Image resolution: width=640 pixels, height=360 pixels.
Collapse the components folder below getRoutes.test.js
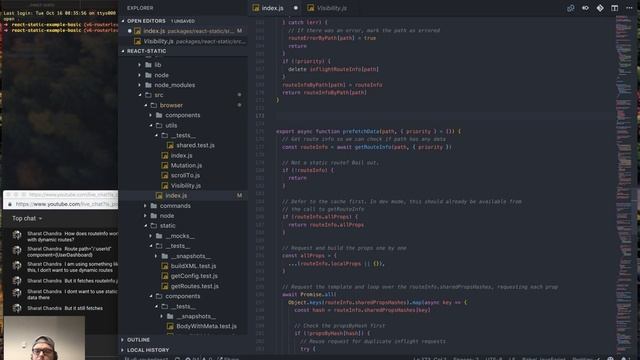click(x=184, y=296)
